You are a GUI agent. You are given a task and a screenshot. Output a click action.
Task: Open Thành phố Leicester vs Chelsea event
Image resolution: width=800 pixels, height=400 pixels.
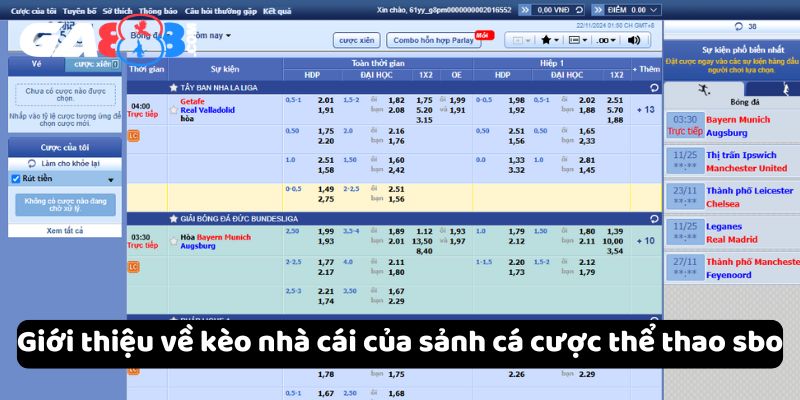pos(733,197)
